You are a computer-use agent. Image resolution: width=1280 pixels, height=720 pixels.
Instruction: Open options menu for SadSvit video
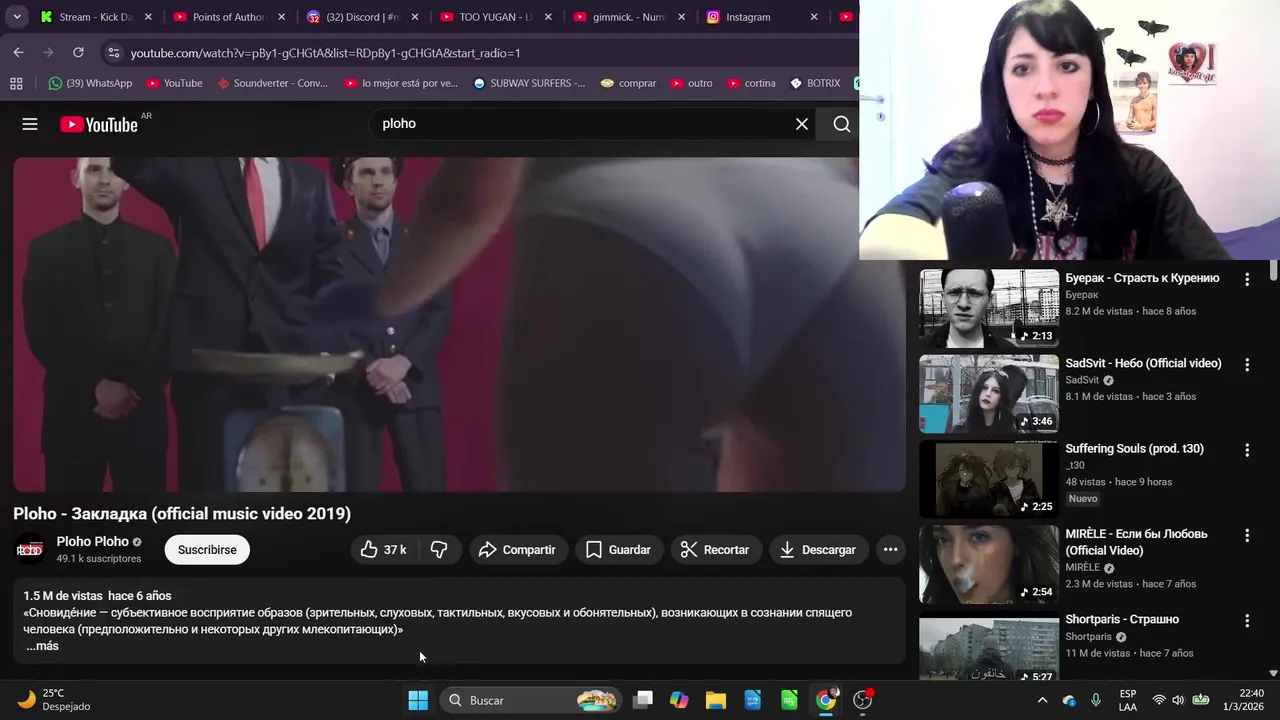[1246, 365]
